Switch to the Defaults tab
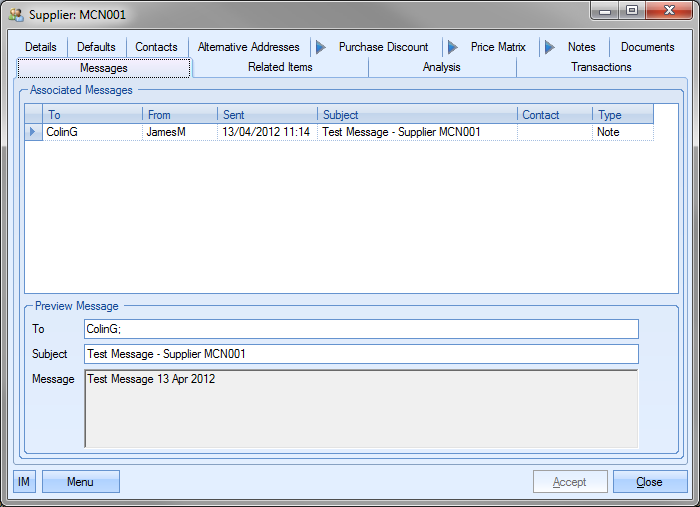The height and width of the screenshot is (507, 700). 96,47
